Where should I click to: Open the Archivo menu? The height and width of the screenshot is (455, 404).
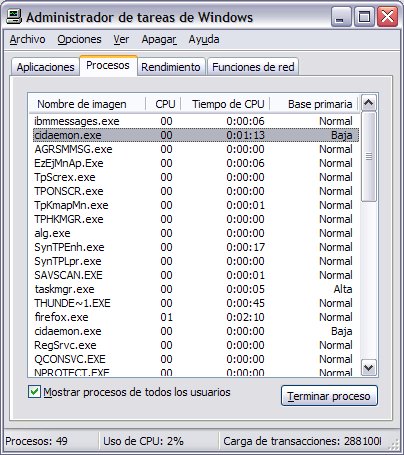(27, 39)
